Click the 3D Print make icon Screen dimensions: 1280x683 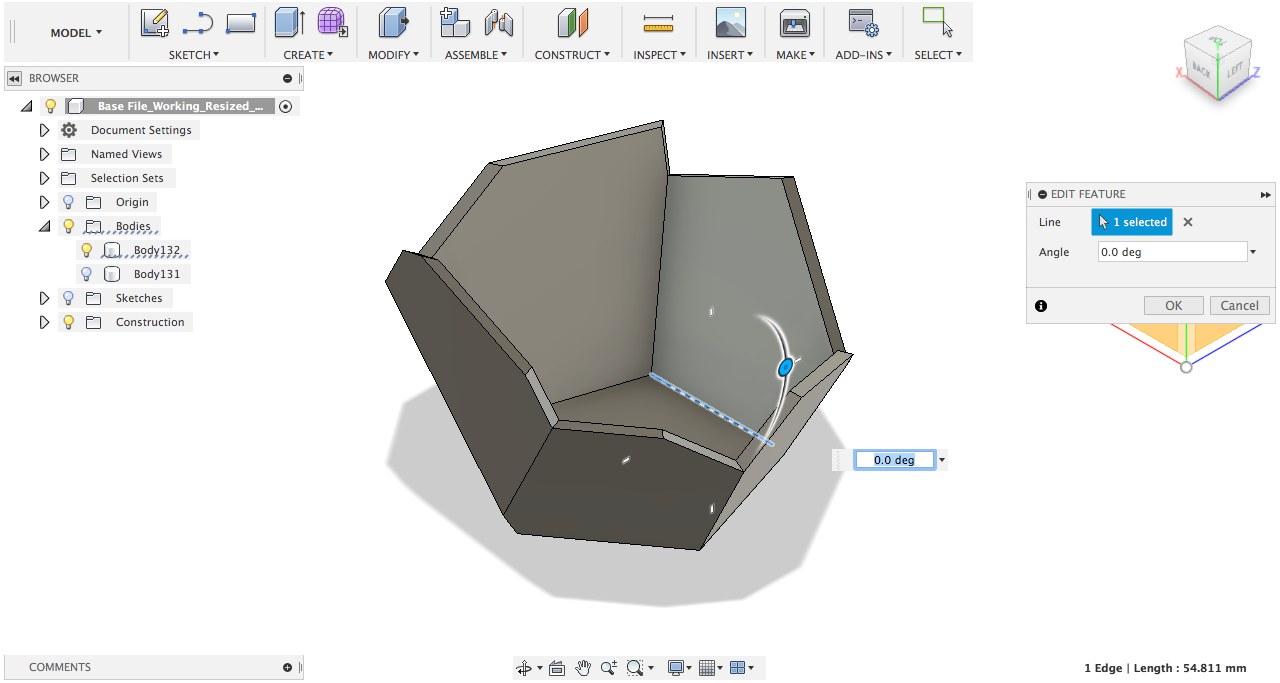(x=795, y=22)
